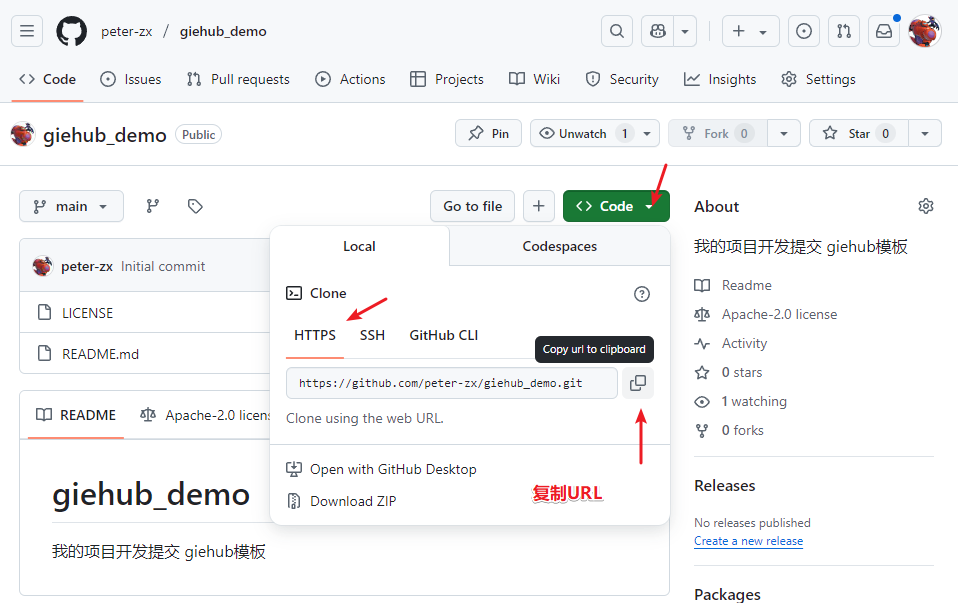Click the GitHub logo icon
This screenshot has height=603, width=958.
click(71, 31)
